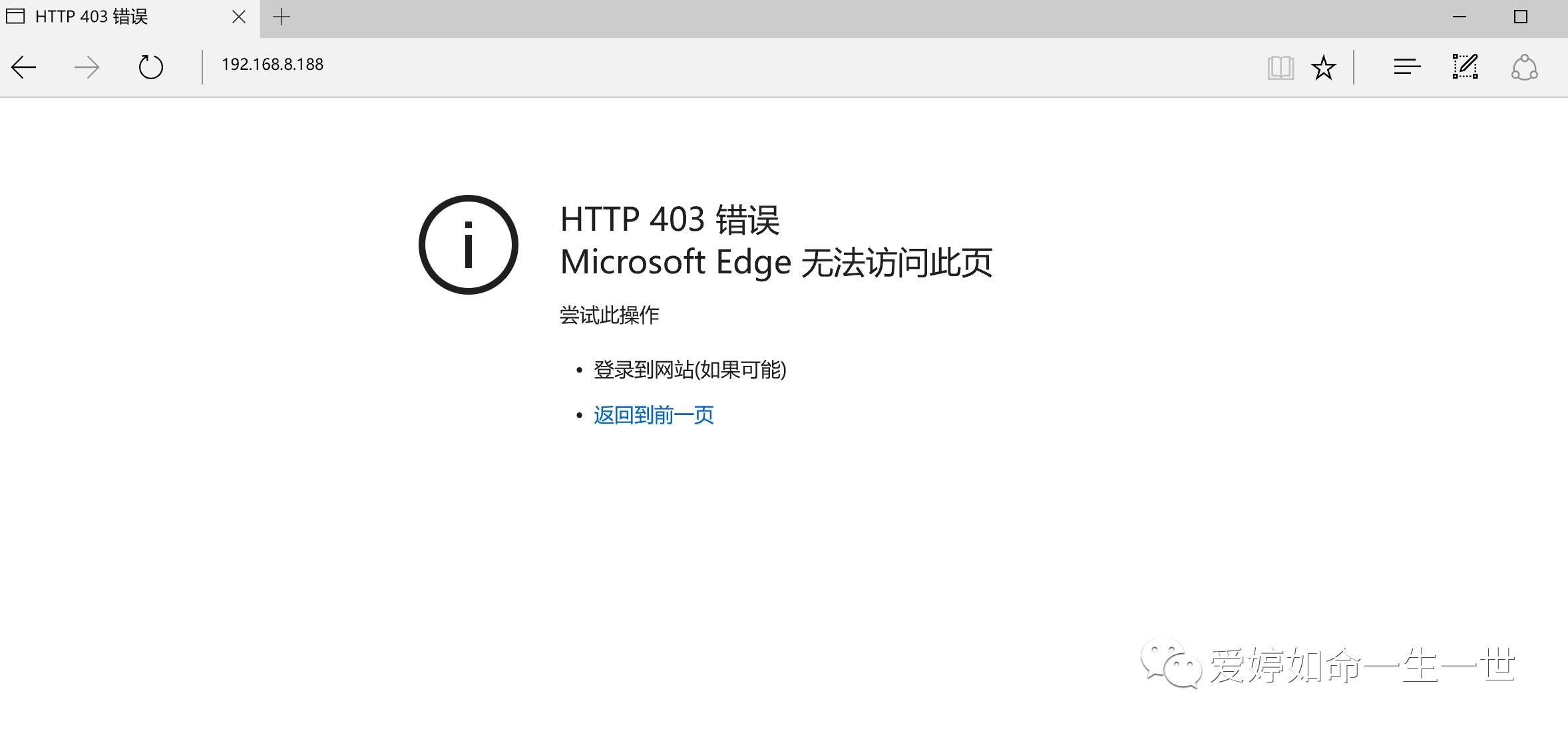The width and height of the screenshot is (1568, 735).
Task: Open the Hub three-lines icon
Action: (x=1407, y=67)
